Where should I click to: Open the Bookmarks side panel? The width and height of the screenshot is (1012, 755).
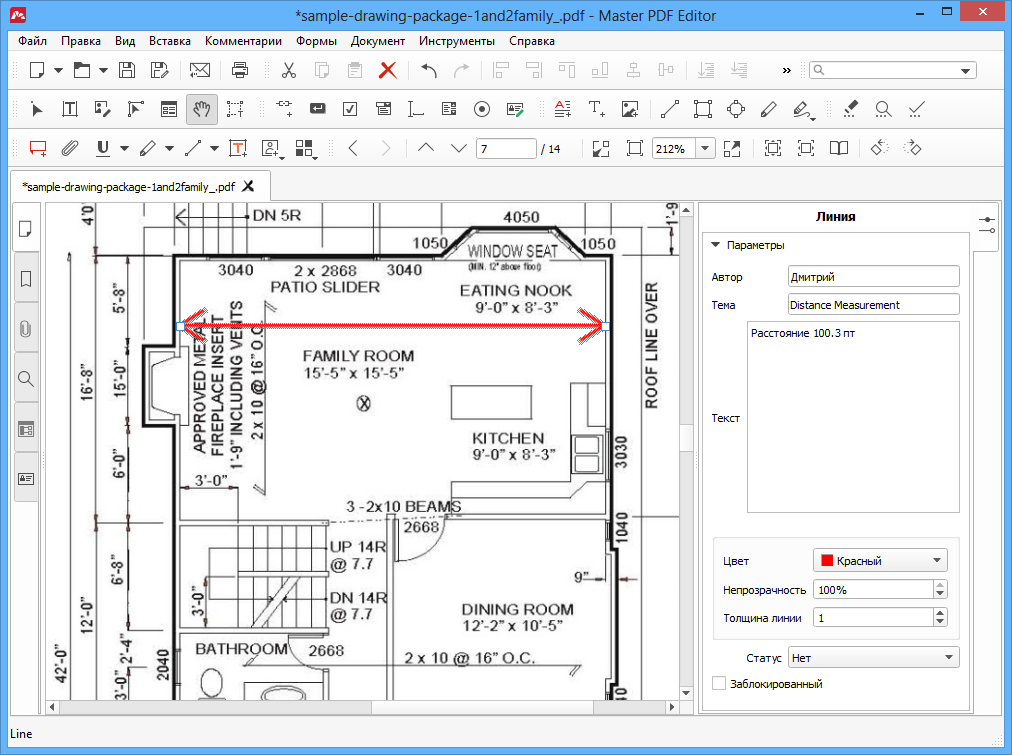pos(26,279)
